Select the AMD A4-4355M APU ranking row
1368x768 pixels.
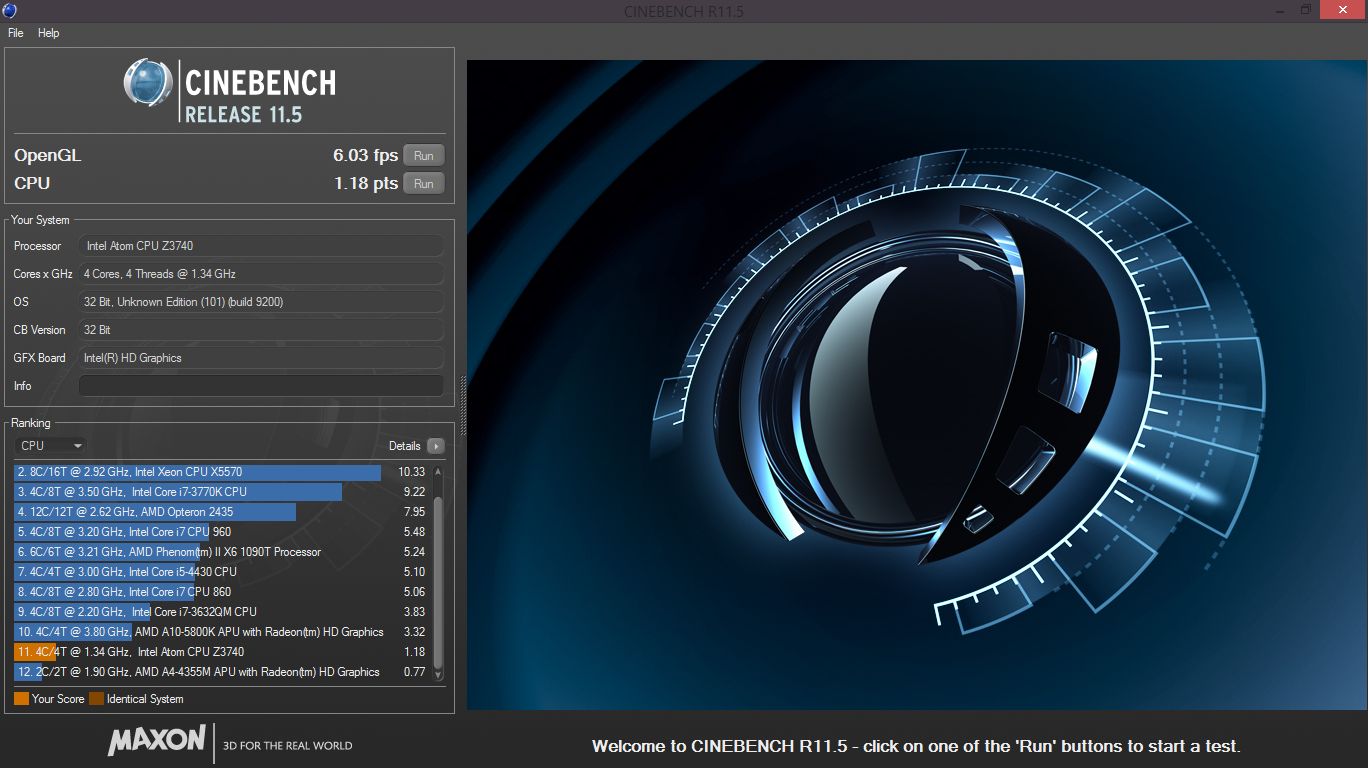click(x=221, y=672)
